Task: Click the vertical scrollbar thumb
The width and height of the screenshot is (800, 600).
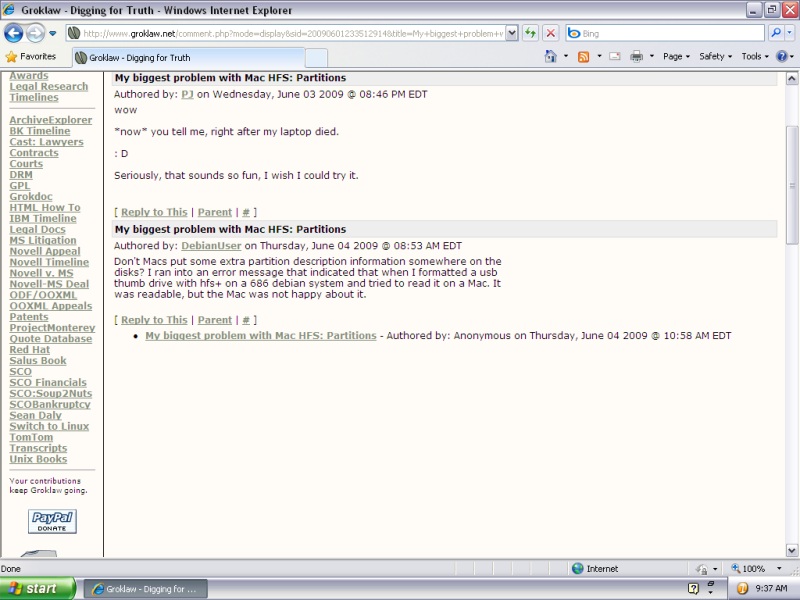Action: (x=791, y=185)
